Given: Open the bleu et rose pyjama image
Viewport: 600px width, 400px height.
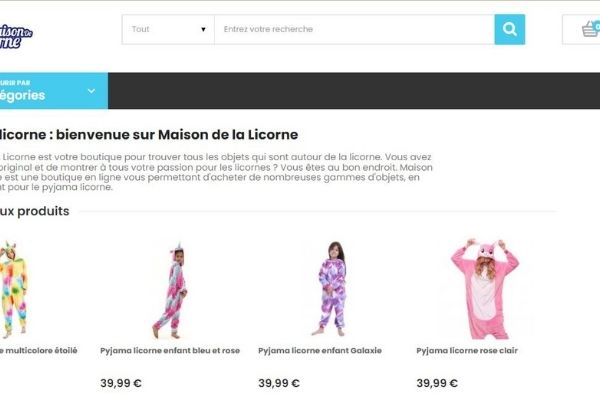Looking at the screenshot, I should point(170,290).
